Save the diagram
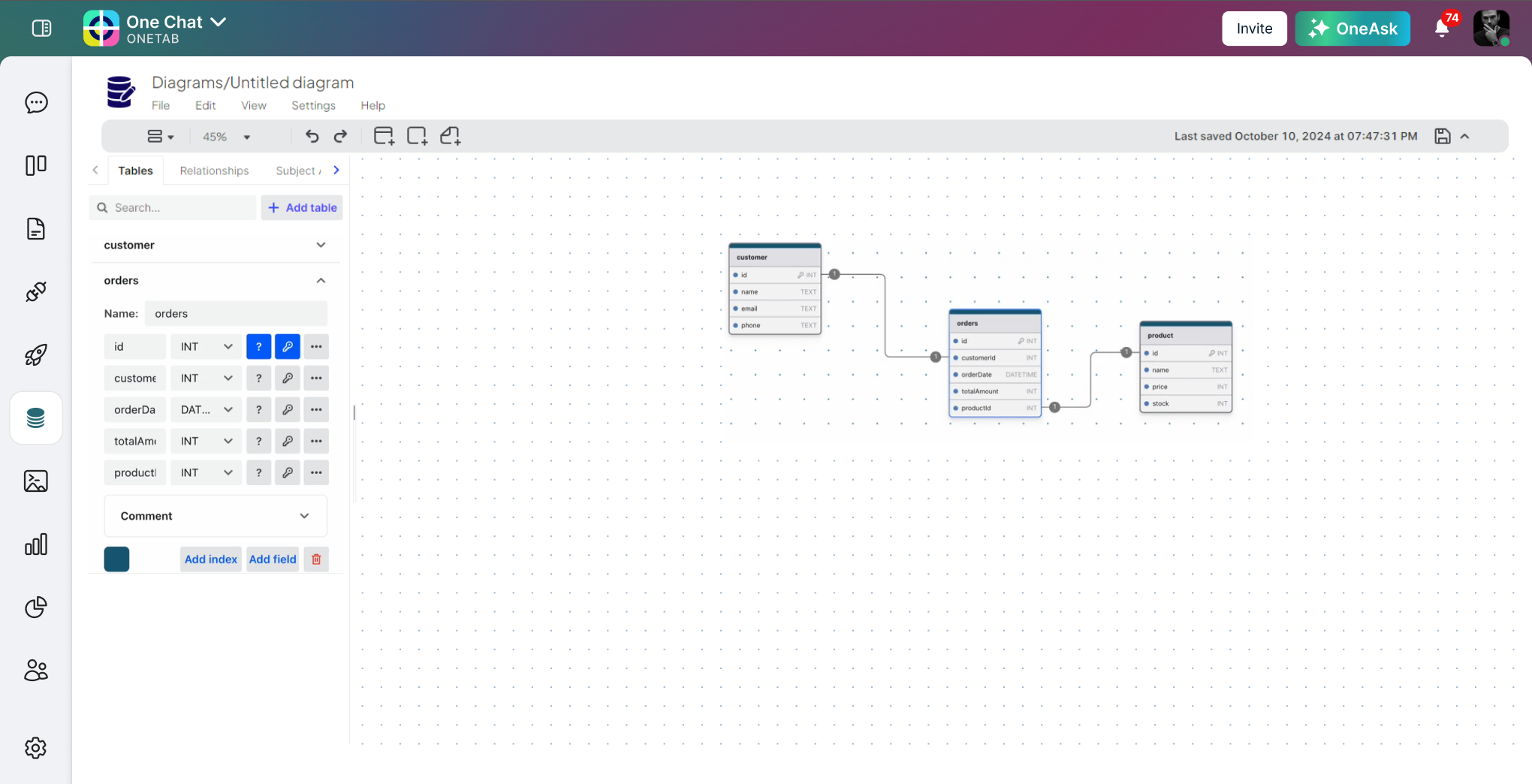 pos(1443,136)
